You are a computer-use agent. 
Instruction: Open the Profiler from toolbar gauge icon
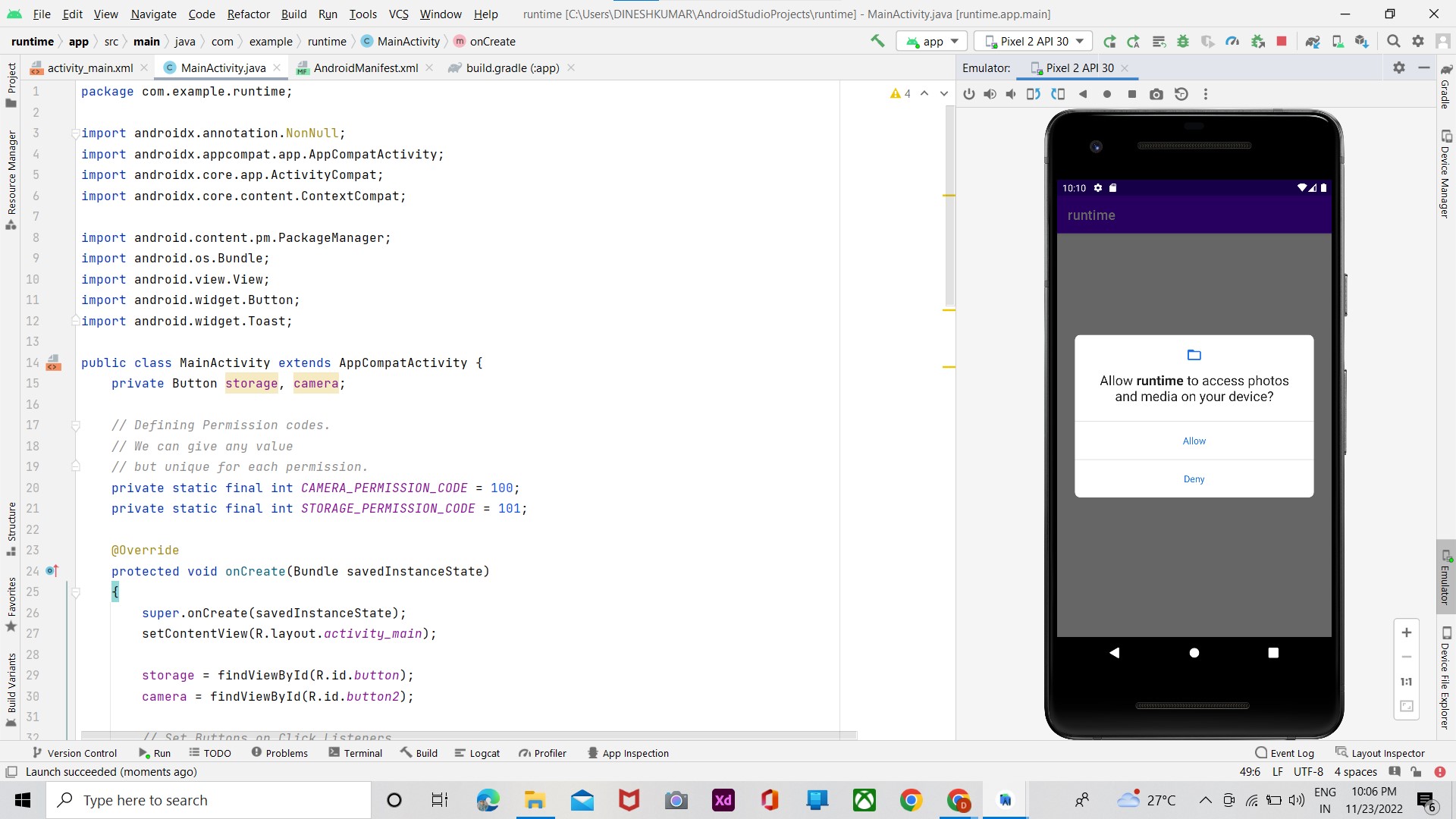[x=1232, y=41]
